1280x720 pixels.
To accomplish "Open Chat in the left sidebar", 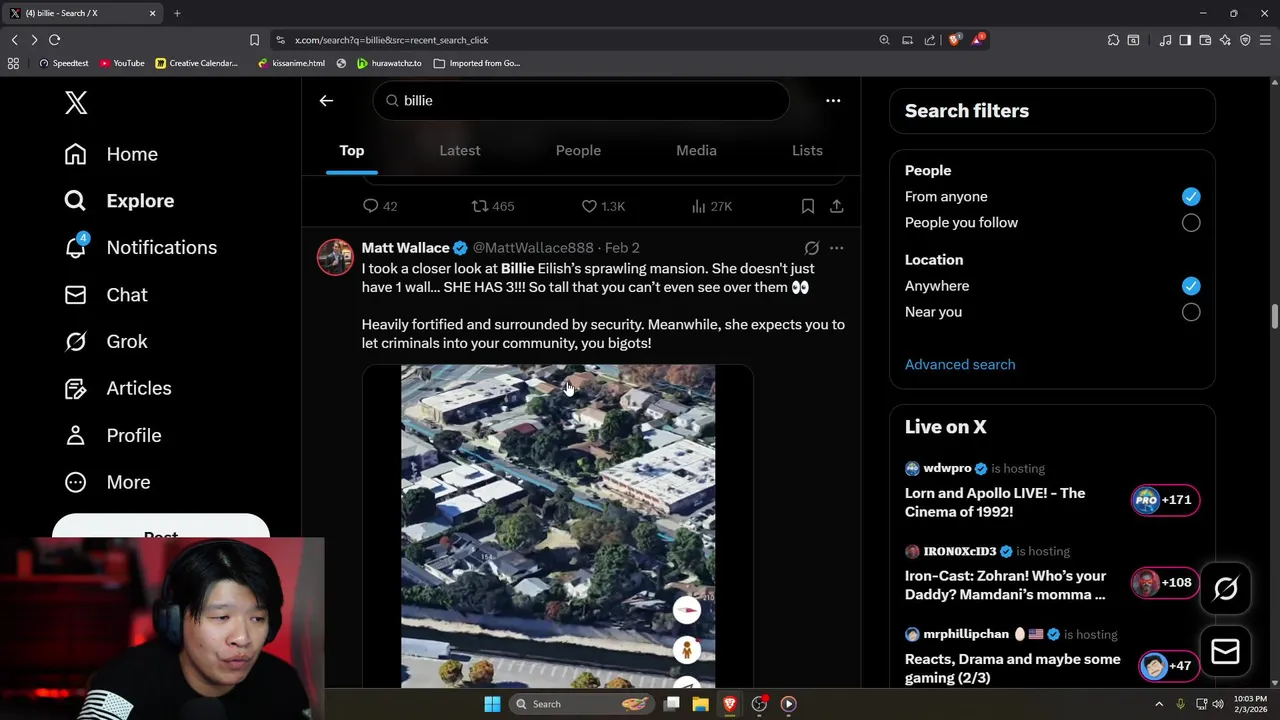I will pos(105,295).
